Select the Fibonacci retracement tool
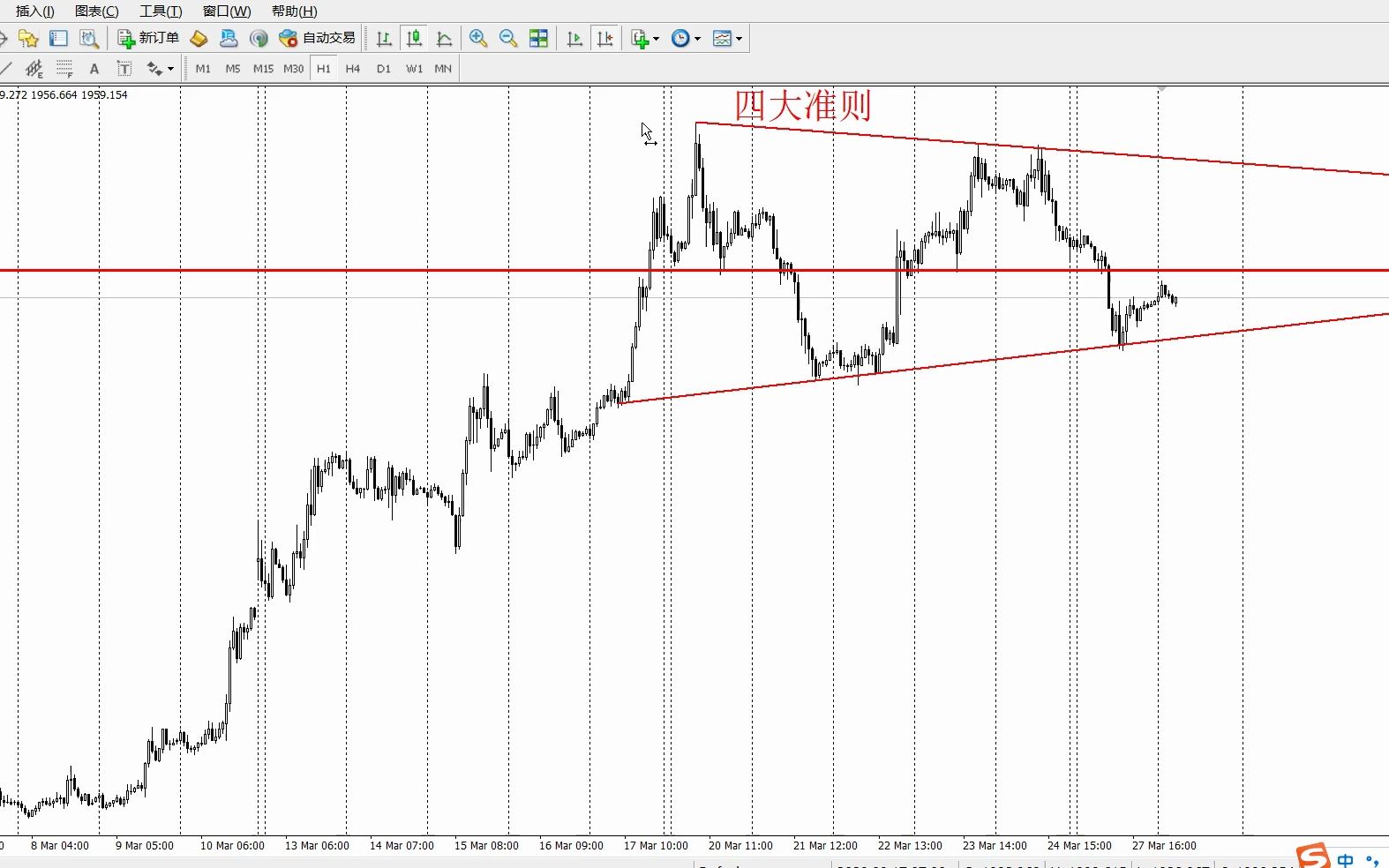Screen dimensions: 1389x868 [x=64, y=69]
